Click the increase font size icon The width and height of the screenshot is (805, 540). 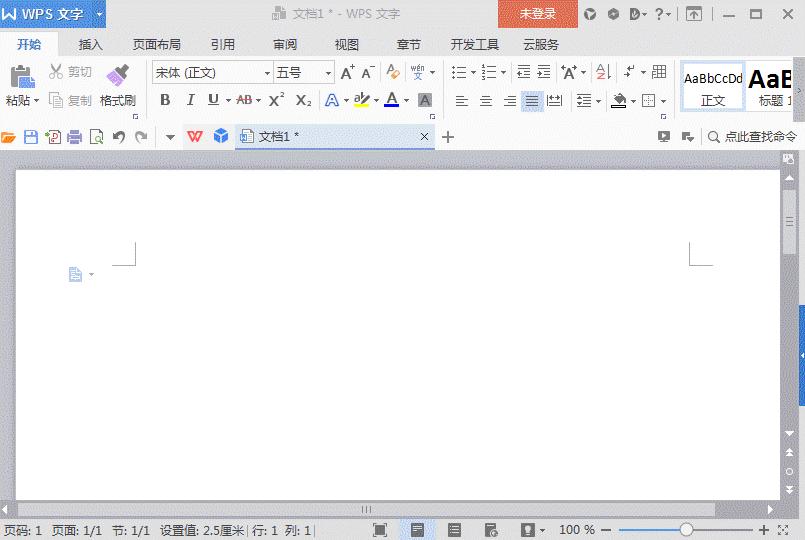click(347, 72)
